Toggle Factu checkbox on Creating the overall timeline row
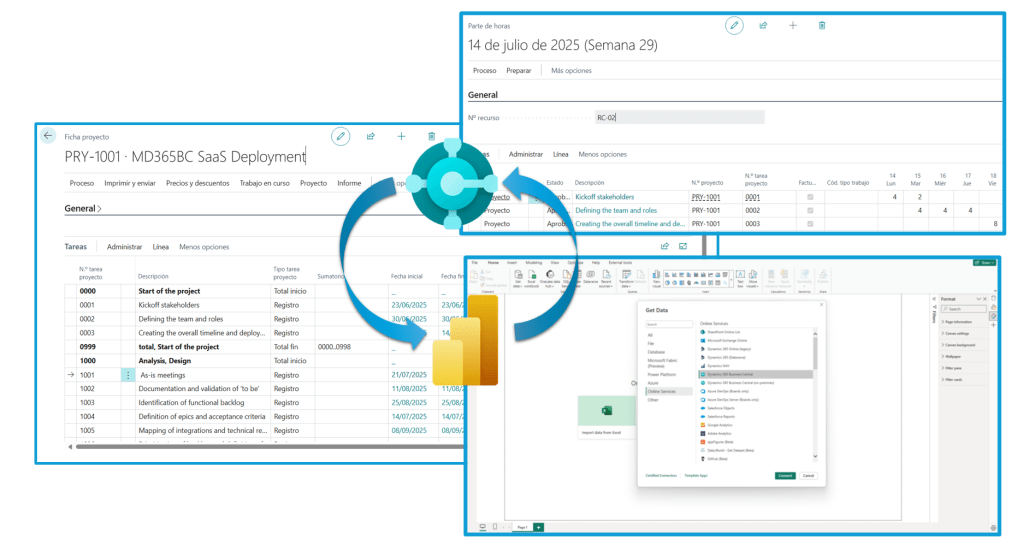The width and height of the screenshot is (1023, 551). [x=810, y=224]
